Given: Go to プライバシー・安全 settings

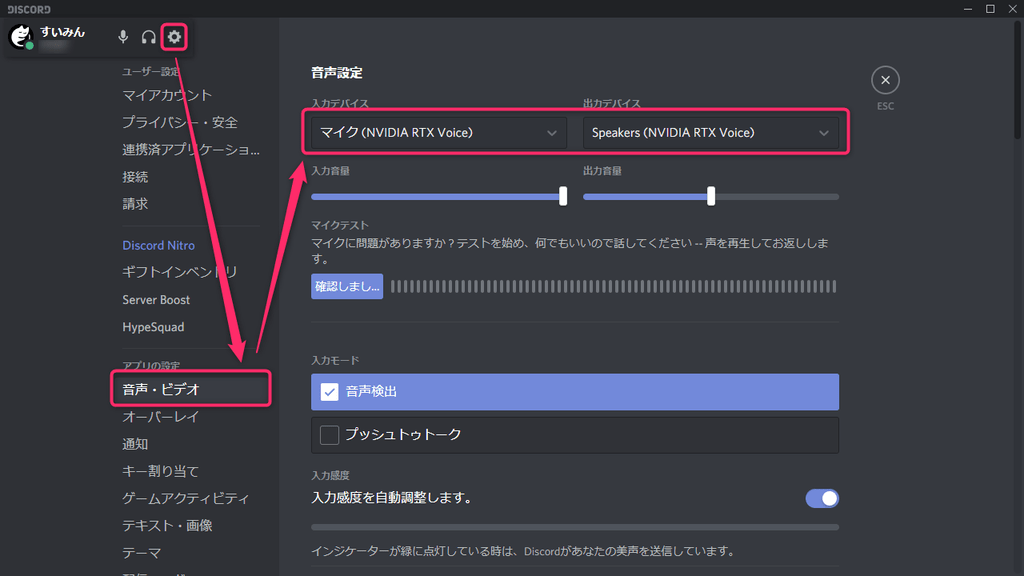Looking at the screenshot, I should [180, 122].
